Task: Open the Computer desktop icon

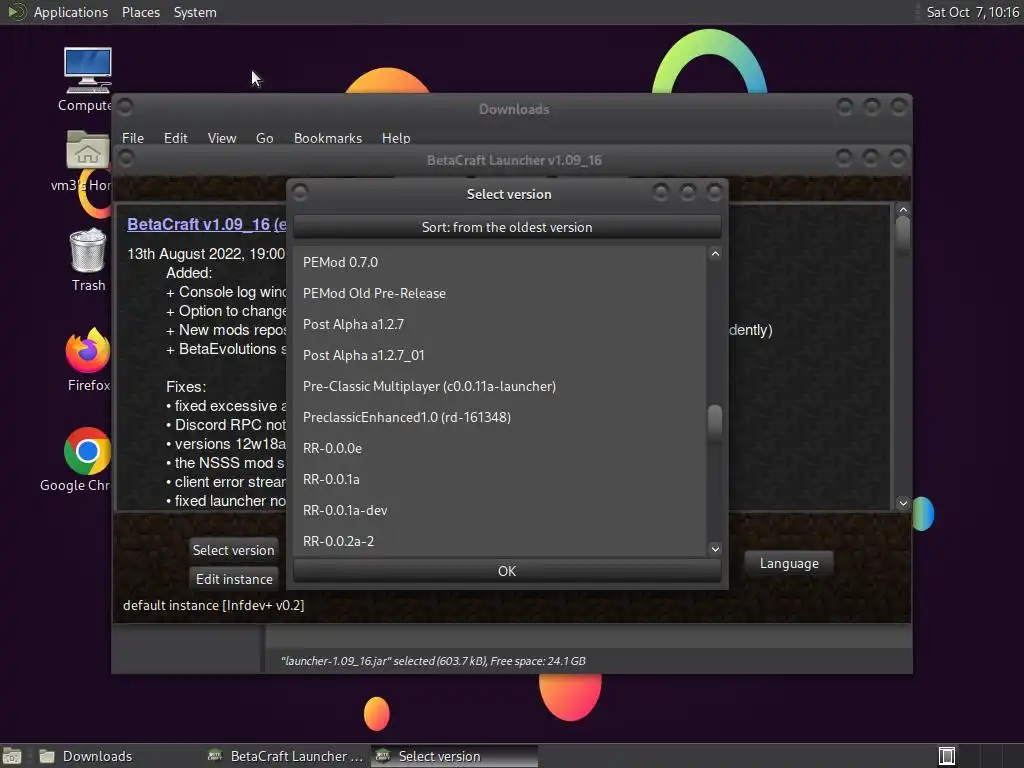Action: point(87,80)
